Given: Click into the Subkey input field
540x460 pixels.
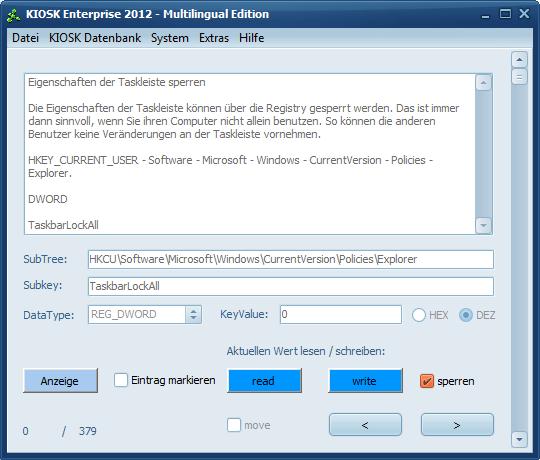Looking at the screenshot, I should pyautogui.click(x=291, y=286).
